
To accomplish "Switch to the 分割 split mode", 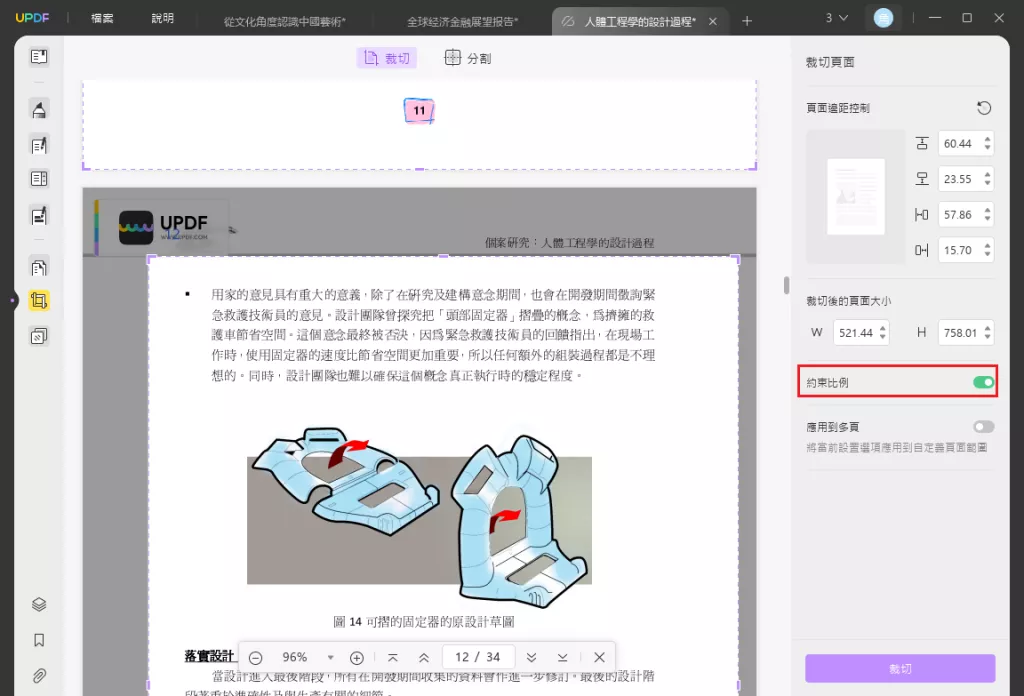I will tap(467, 57).
